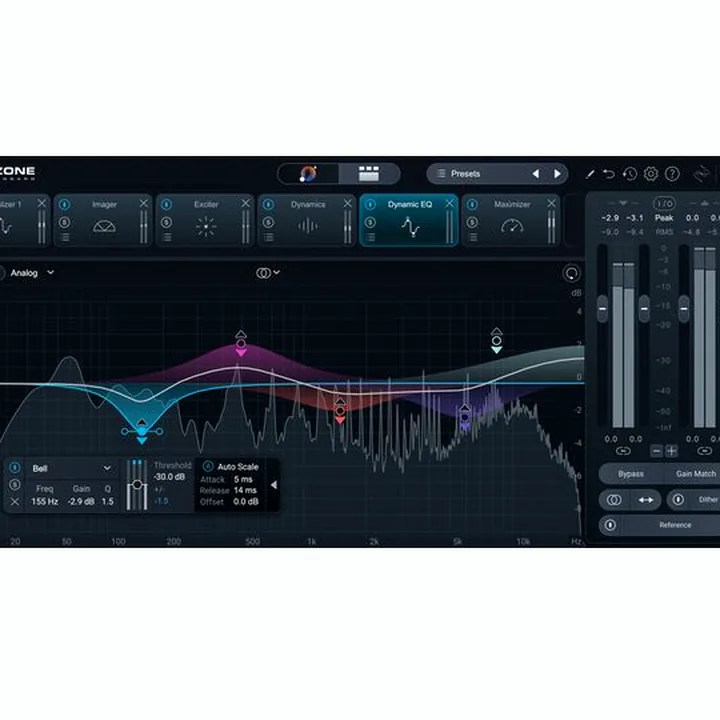Adjust the band threshold slider handle
Screen dimensions: 720x720
click(137, 484)
